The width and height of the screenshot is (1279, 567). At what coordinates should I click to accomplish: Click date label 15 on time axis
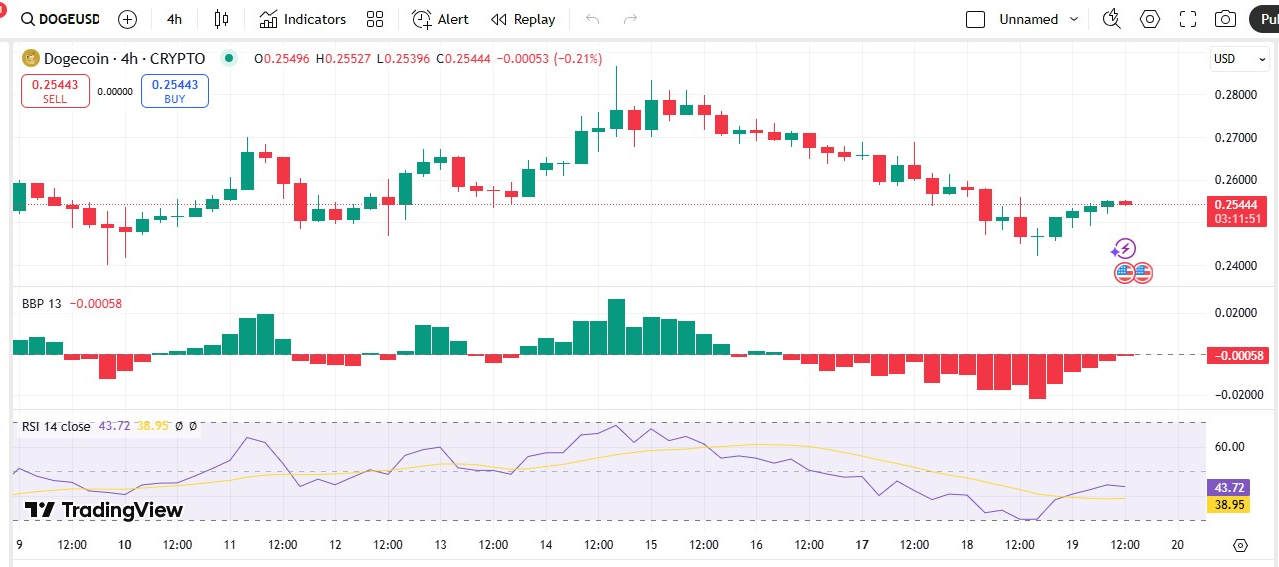[651, 545]
